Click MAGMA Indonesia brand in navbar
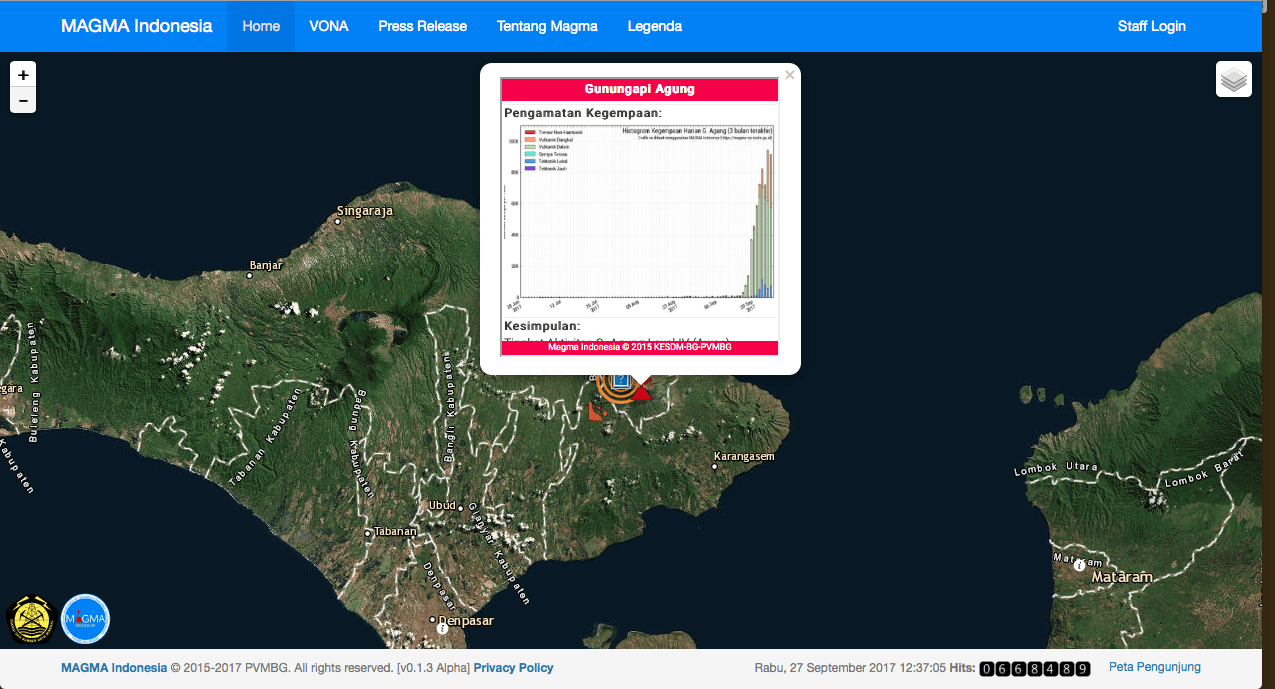 pos(136,26)
